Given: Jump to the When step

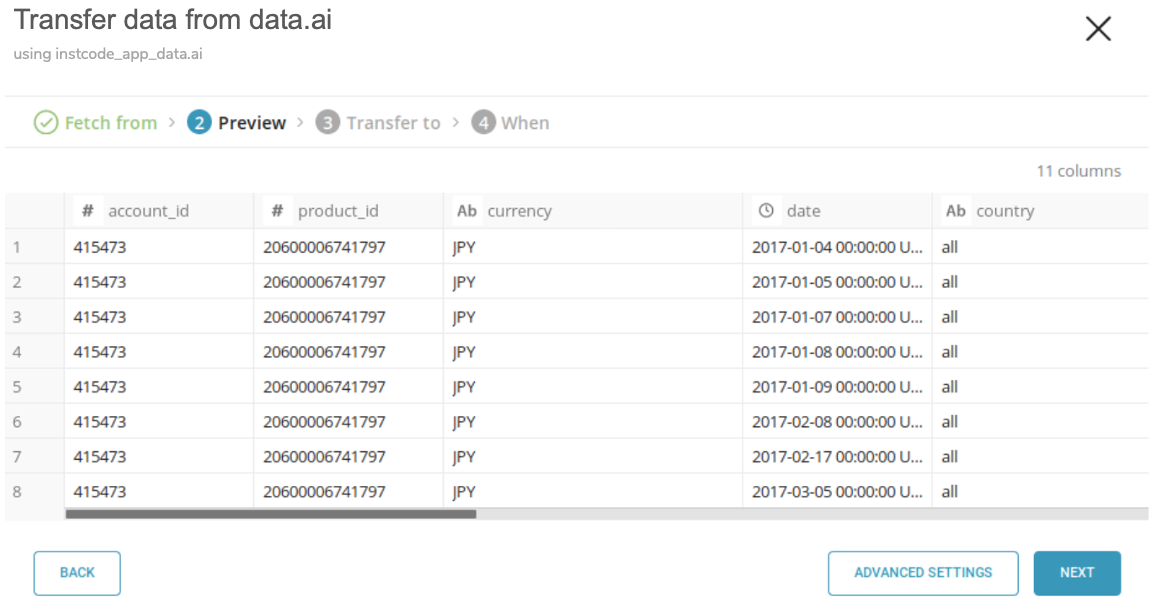Looking at the screenshot, I should (x=525, y=123).
